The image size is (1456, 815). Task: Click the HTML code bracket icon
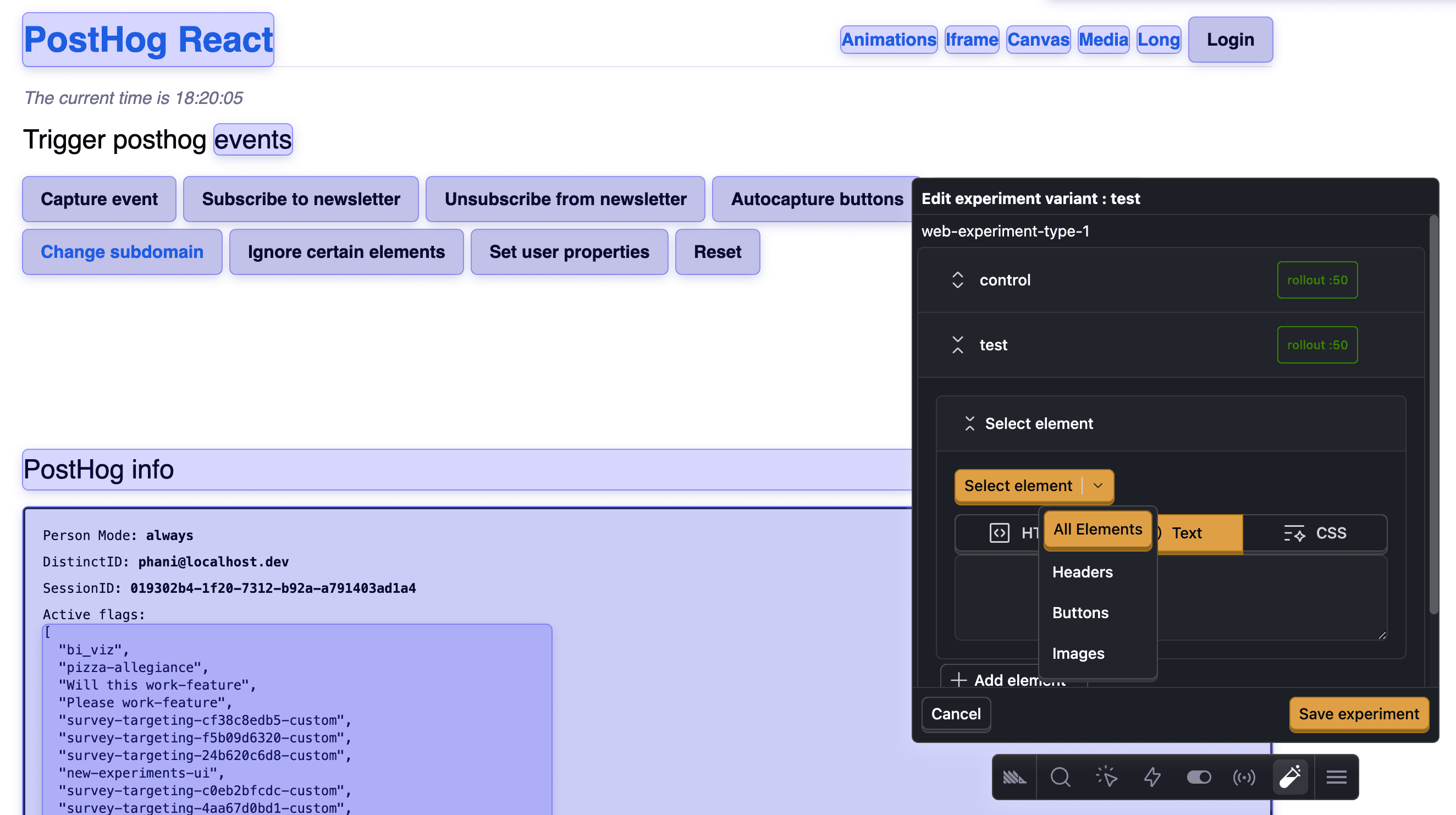tap(999, 533)
